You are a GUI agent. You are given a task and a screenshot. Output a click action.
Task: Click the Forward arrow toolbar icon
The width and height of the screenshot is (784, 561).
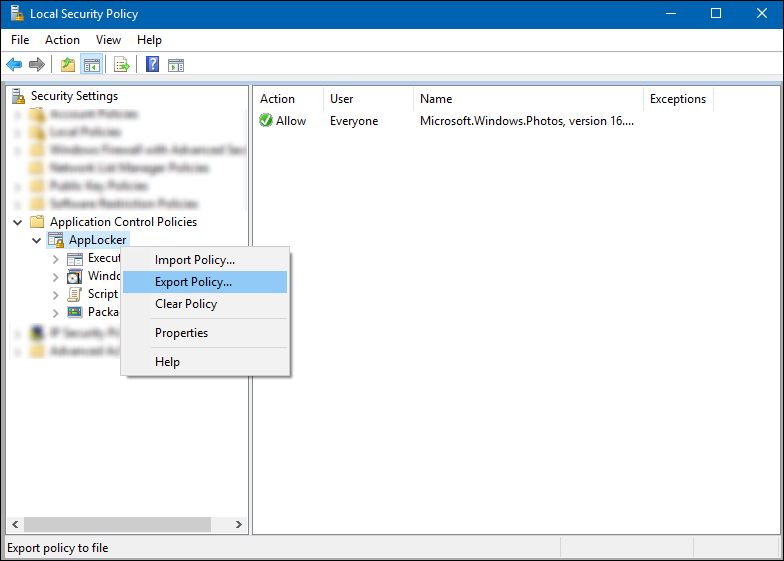point(37,65)
